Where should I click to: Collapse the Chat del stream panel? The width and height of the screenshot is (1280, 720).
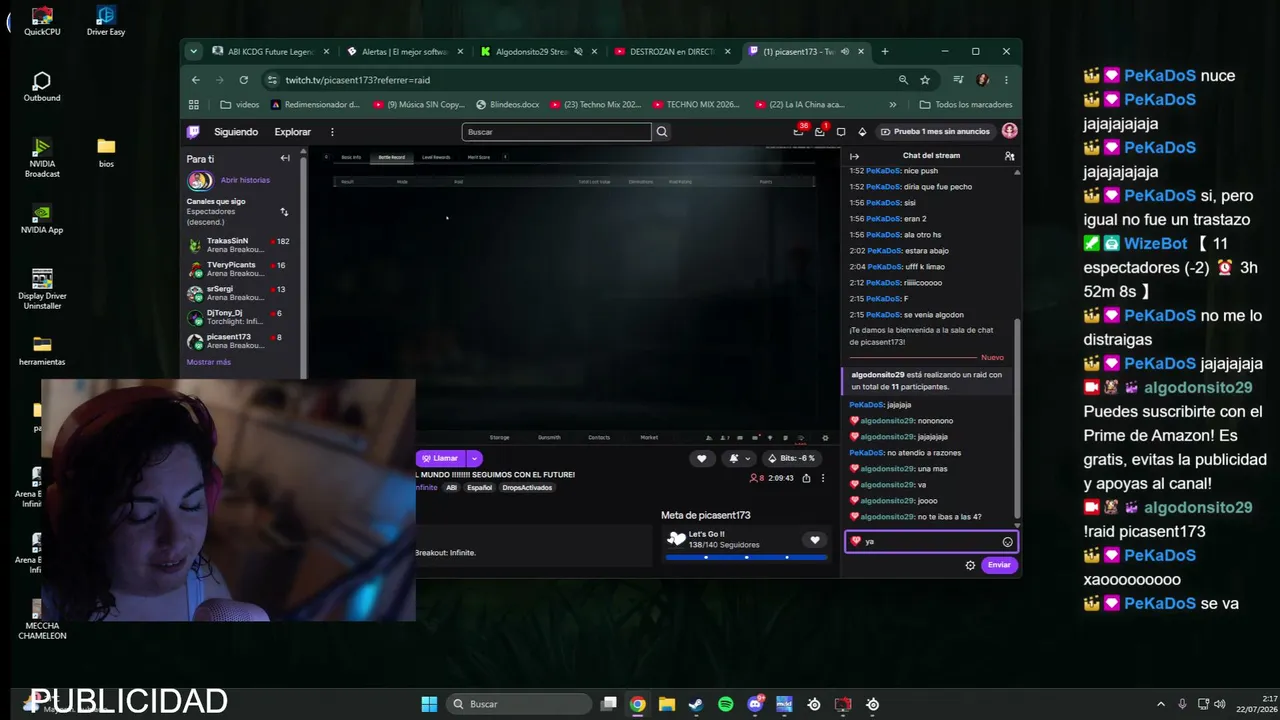coord(855,156)
